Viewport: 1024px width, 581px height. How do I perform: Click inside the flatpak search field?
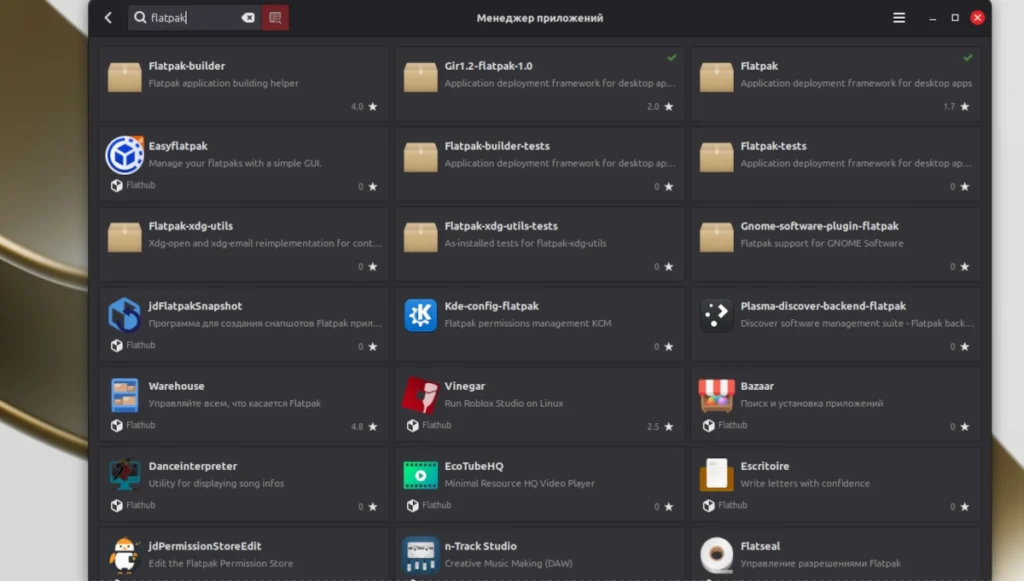(x=194, y=18)
